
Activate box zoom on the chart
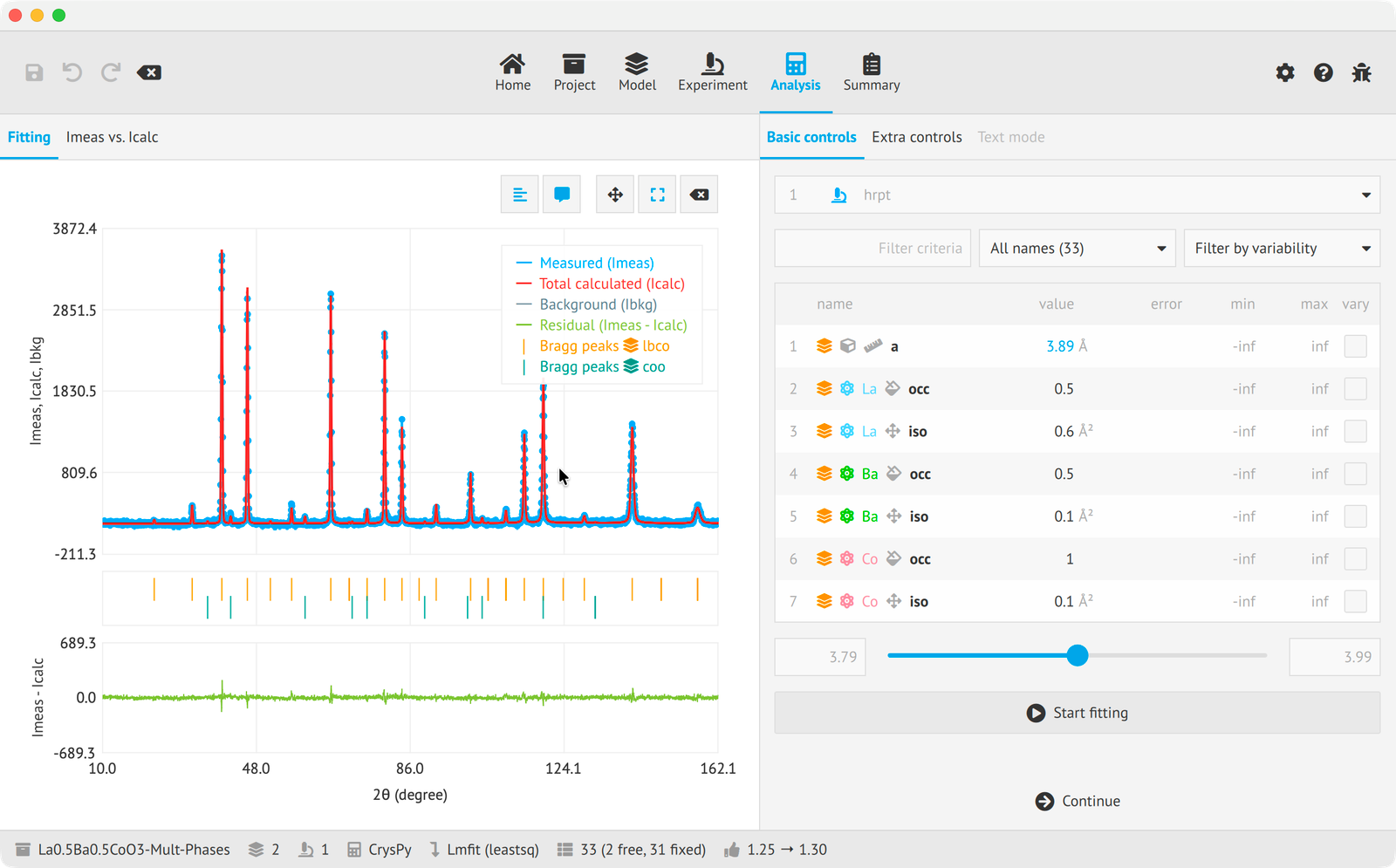657,195
